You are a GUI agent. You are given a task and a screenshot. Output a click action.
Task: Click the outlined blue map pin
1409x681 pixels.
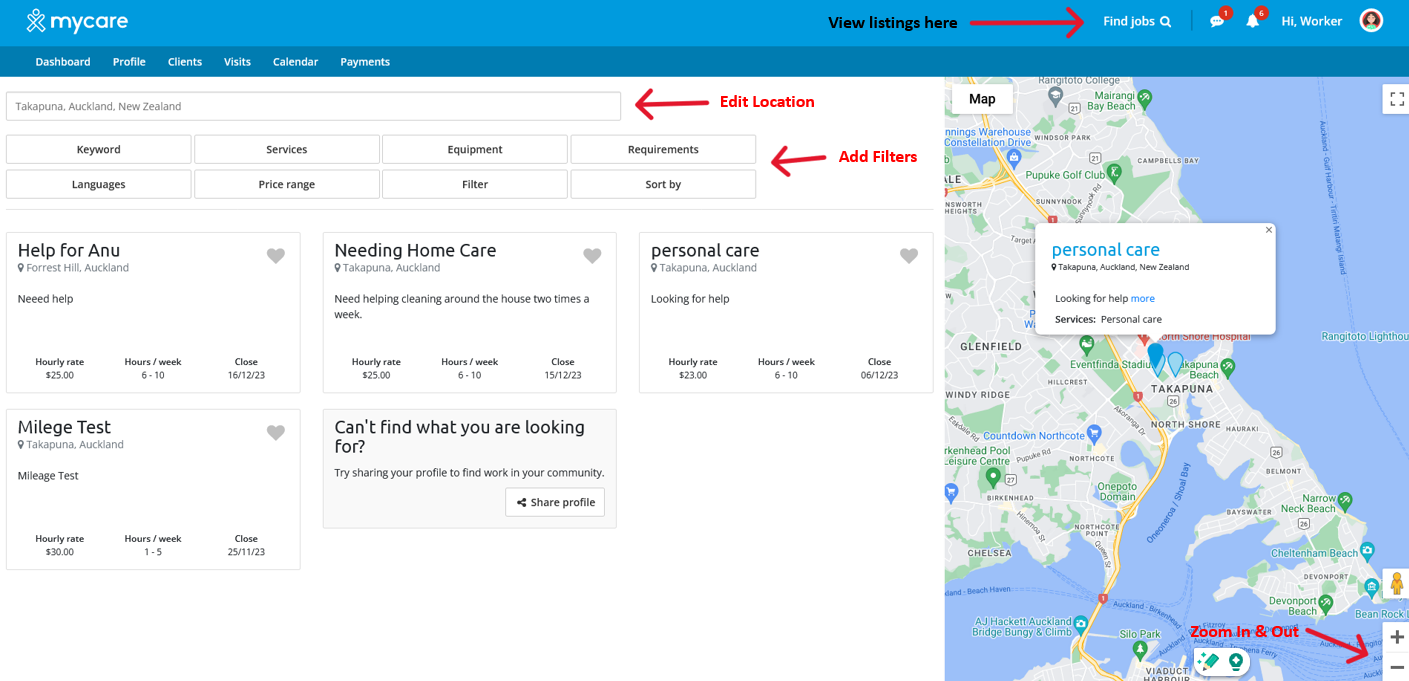pyautogui.click(x=1176, y=363)
